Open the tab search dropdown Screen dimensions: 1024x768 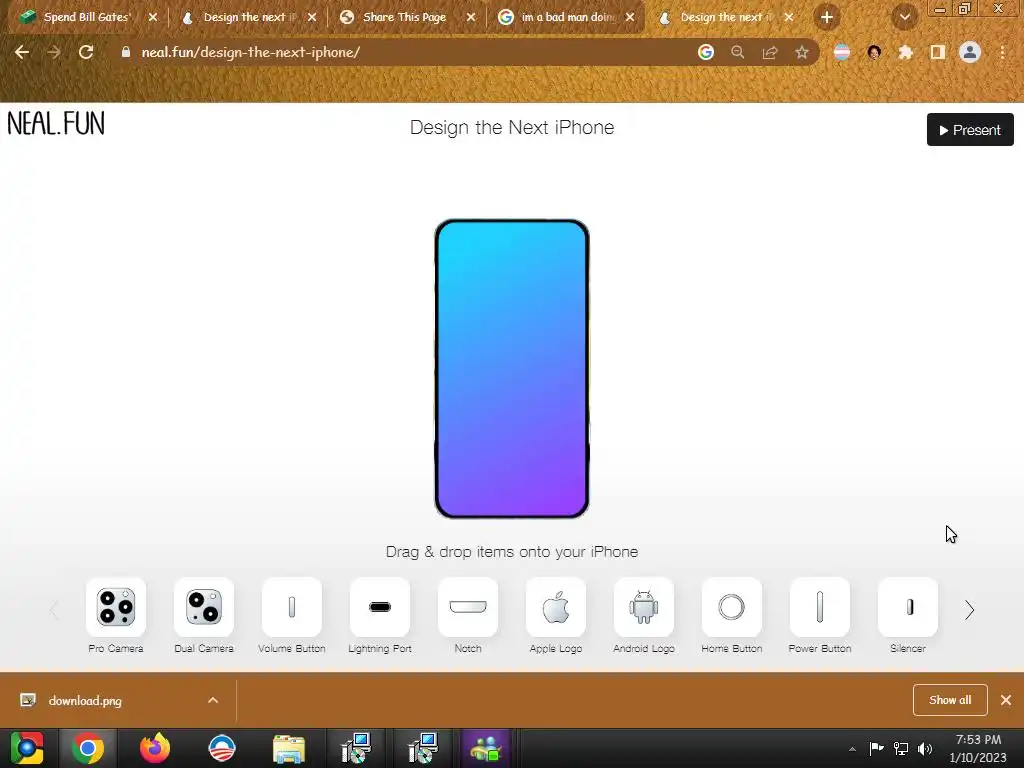[904, 18]
